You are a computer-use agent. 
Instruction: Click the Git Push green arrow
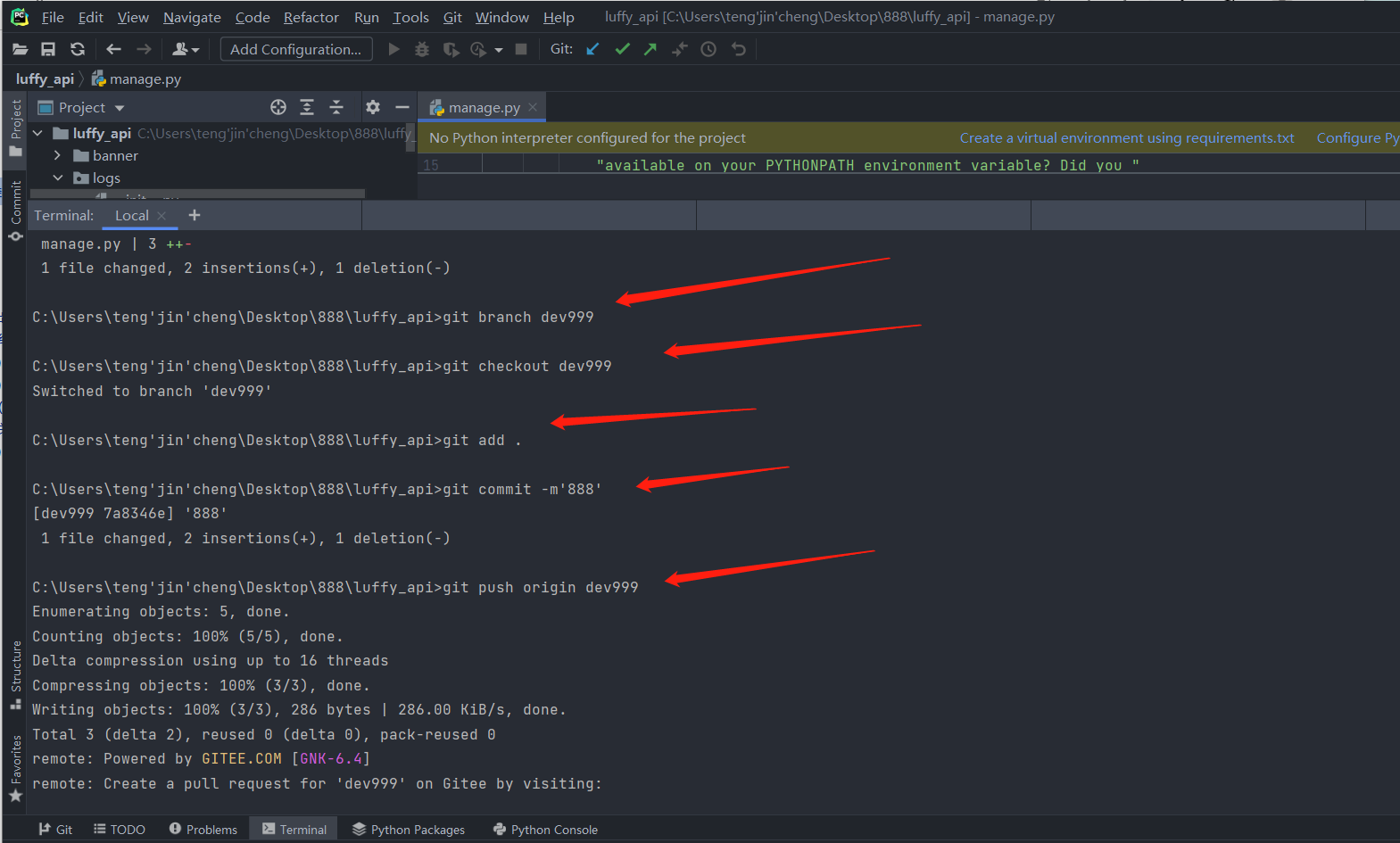[650, 49]
